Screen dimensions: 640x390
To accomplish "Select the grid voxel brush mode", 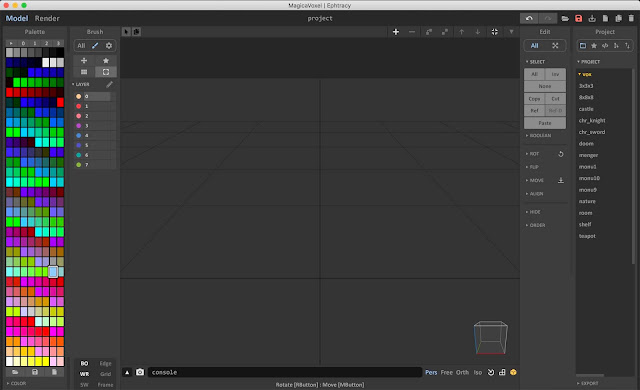I will (84, 72).
